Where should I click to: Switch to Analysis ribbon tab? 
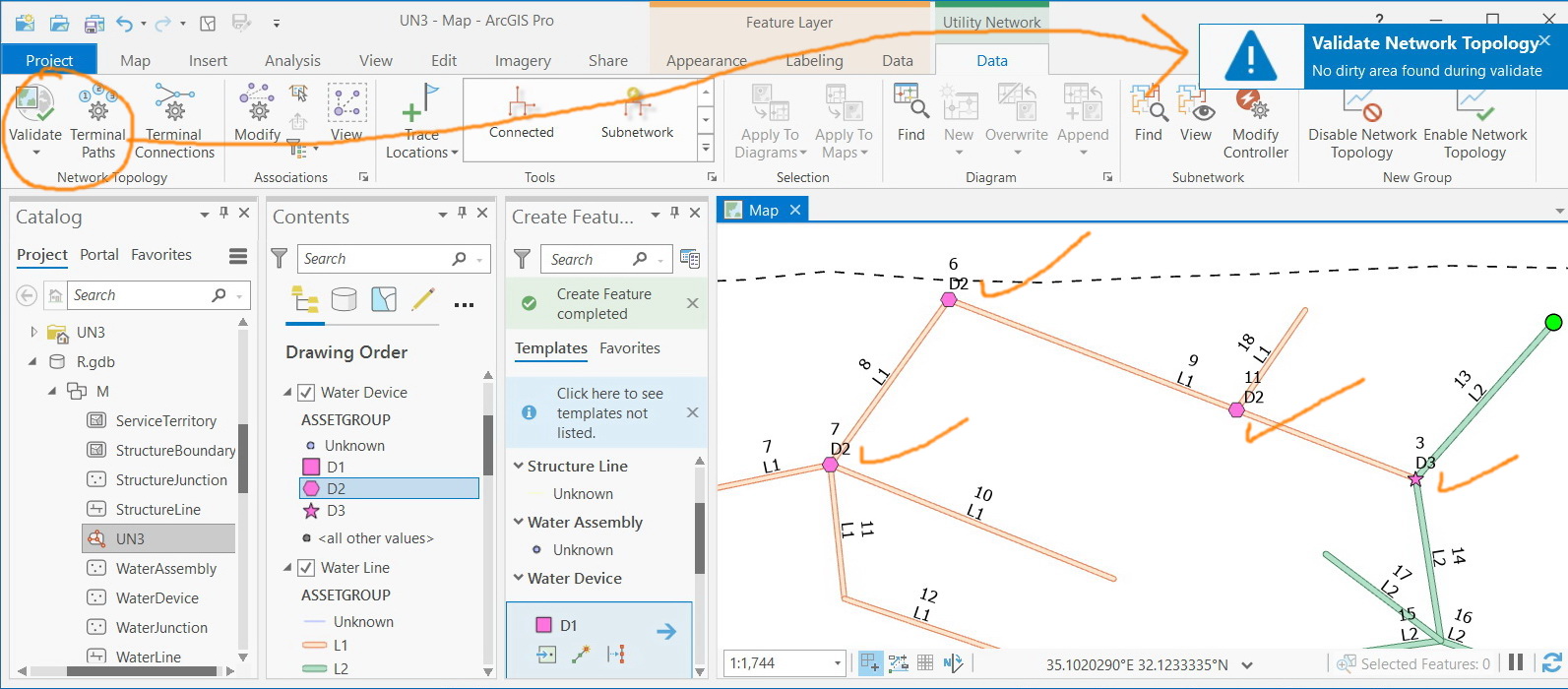click(x=292, y=60)
